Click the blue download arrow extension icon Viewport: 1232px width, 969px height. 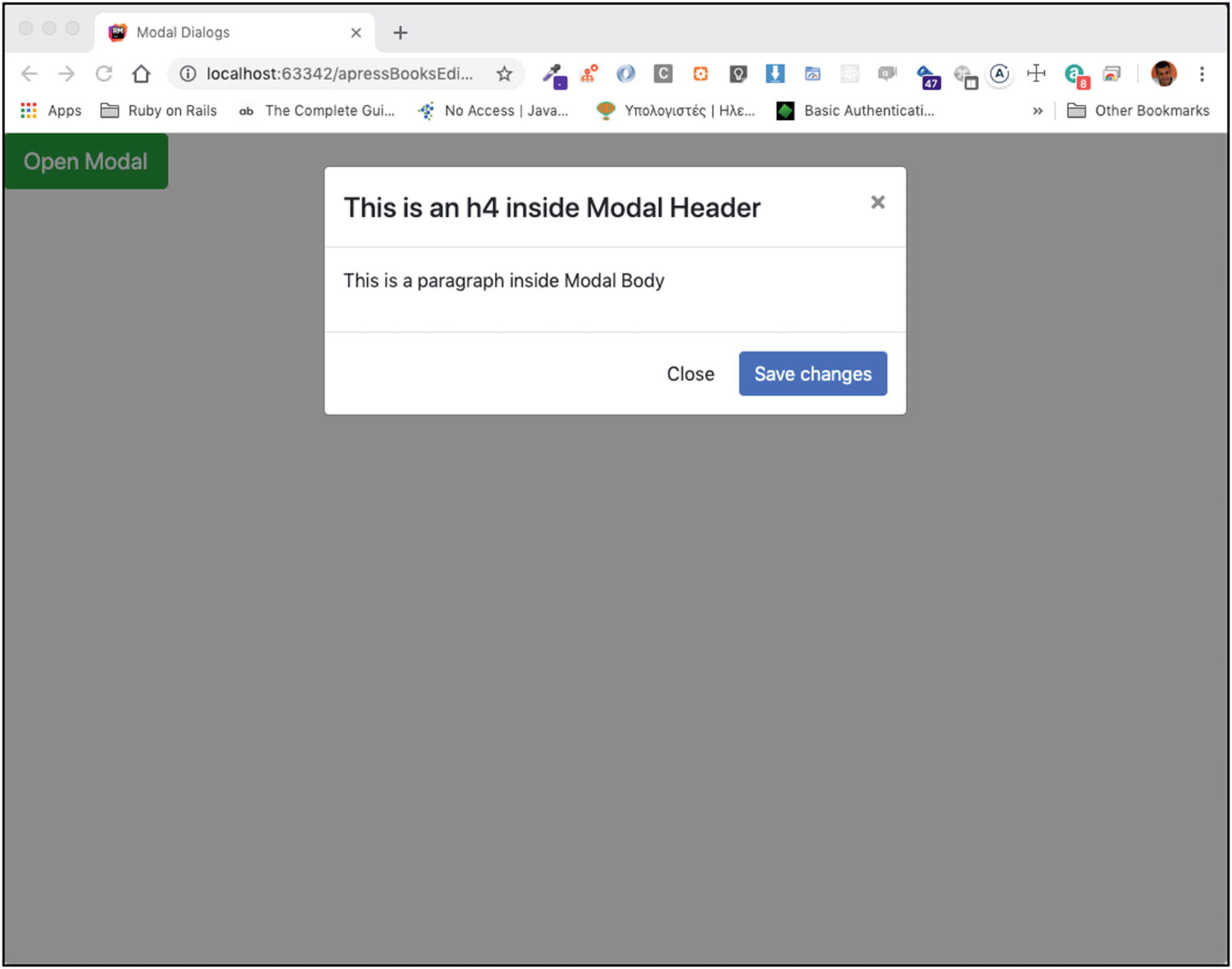click(x=775, y=74)
